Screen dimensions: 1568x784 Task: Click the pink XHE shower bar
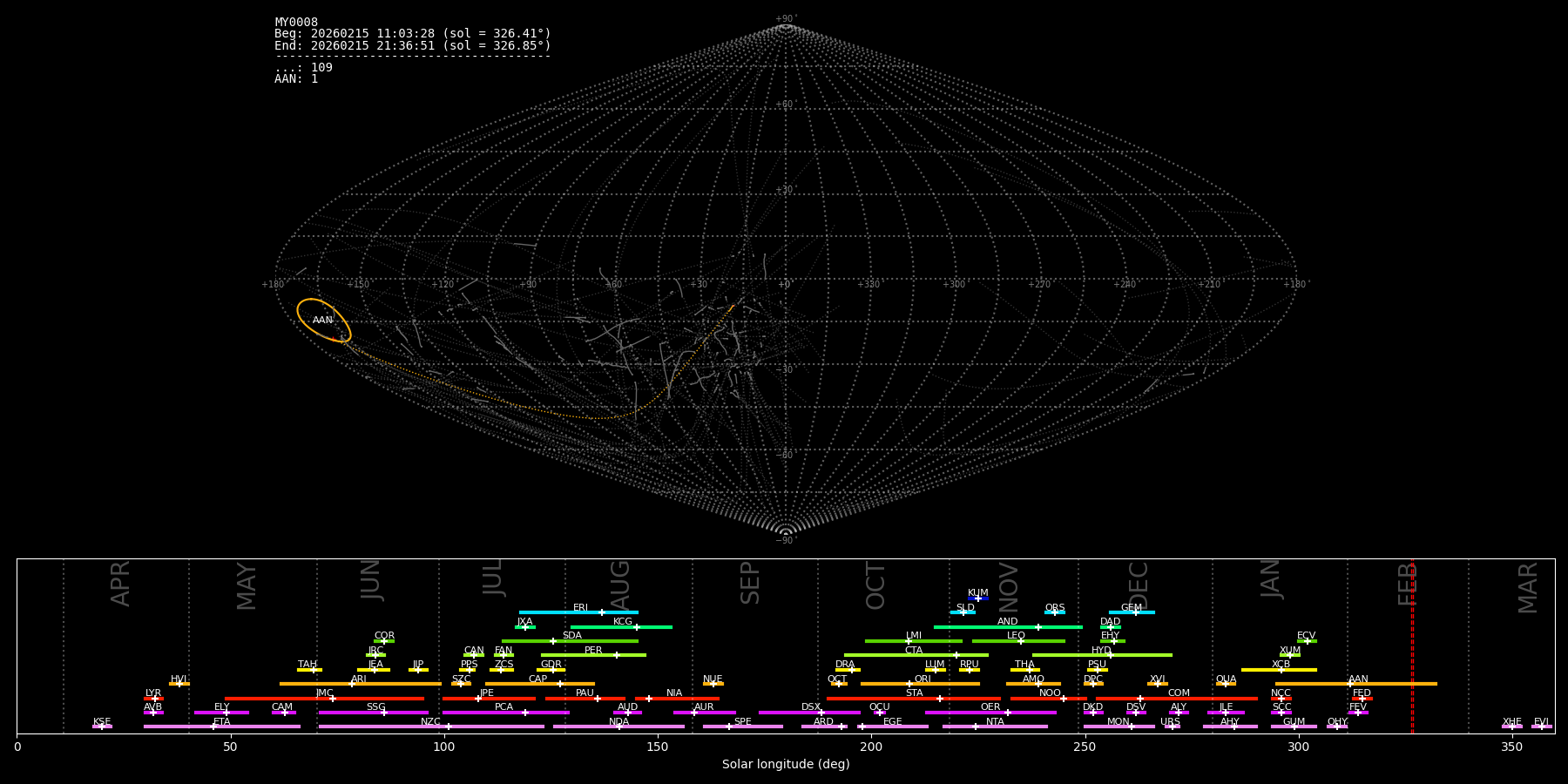(1512, 727)
